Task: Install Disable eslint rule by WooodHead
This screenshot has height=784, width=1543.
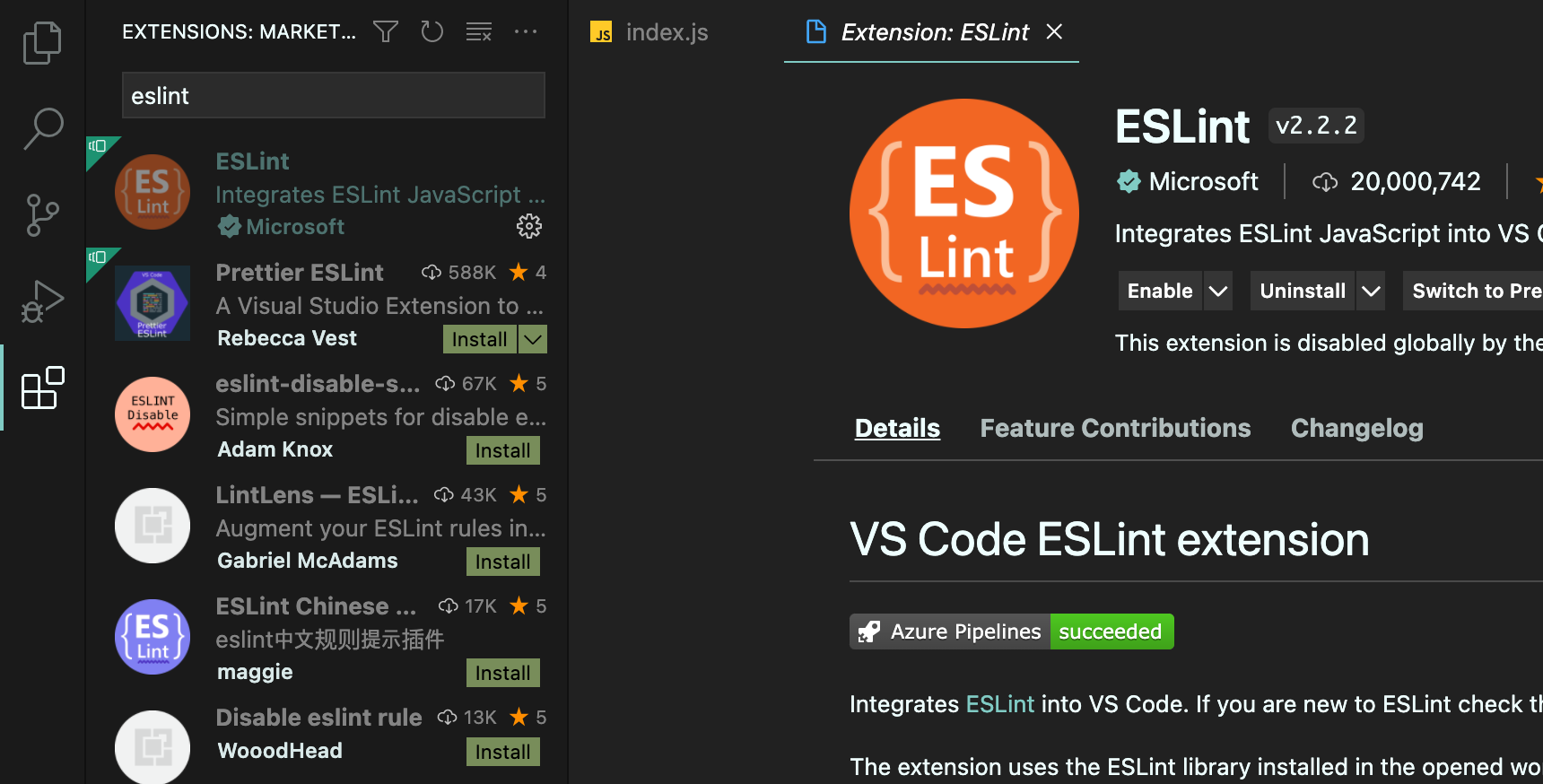Action: pyautogui.click(x=503, y=752)
